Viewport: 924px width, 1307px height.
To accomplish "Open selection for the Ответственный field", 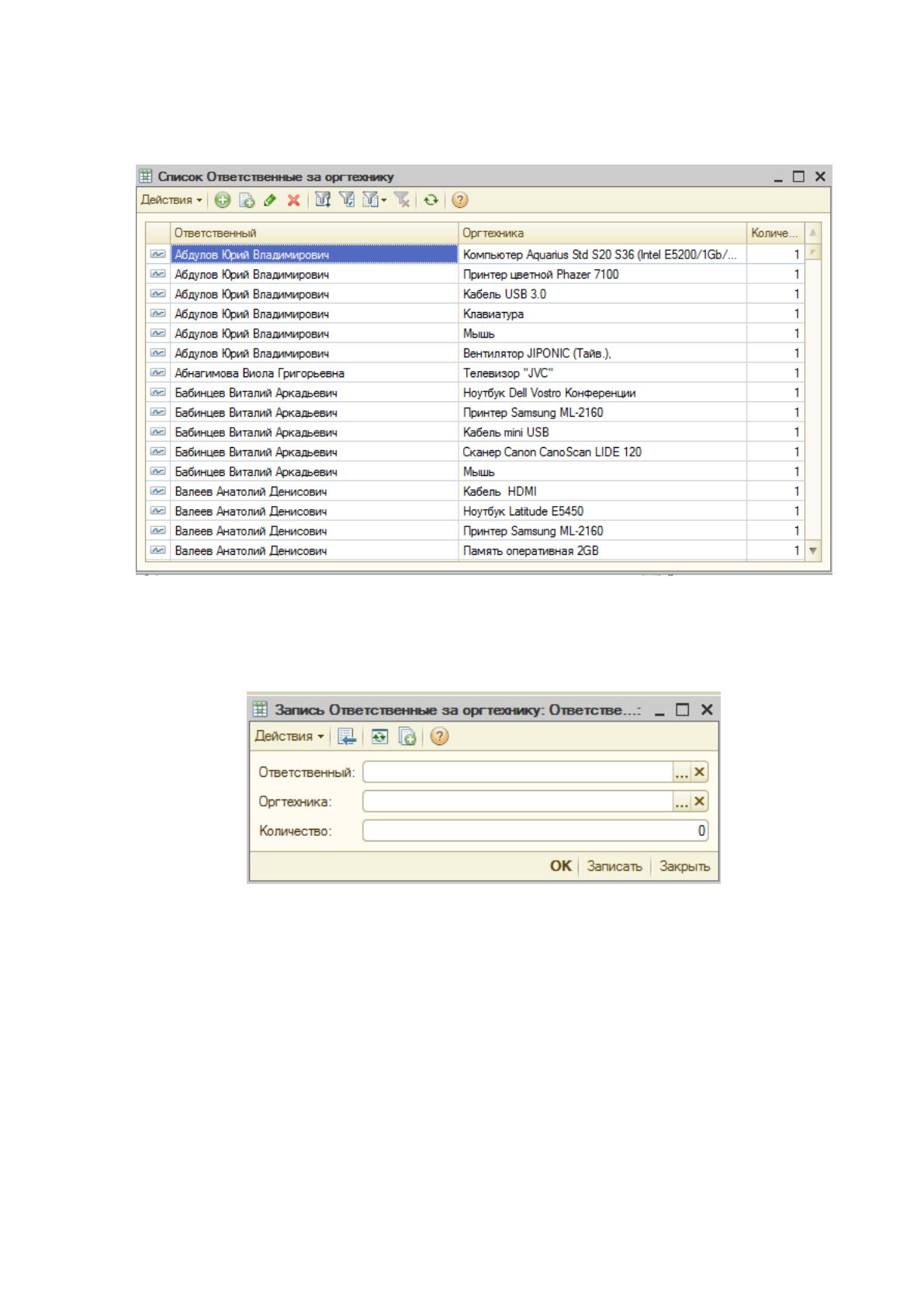I will 681,772.
